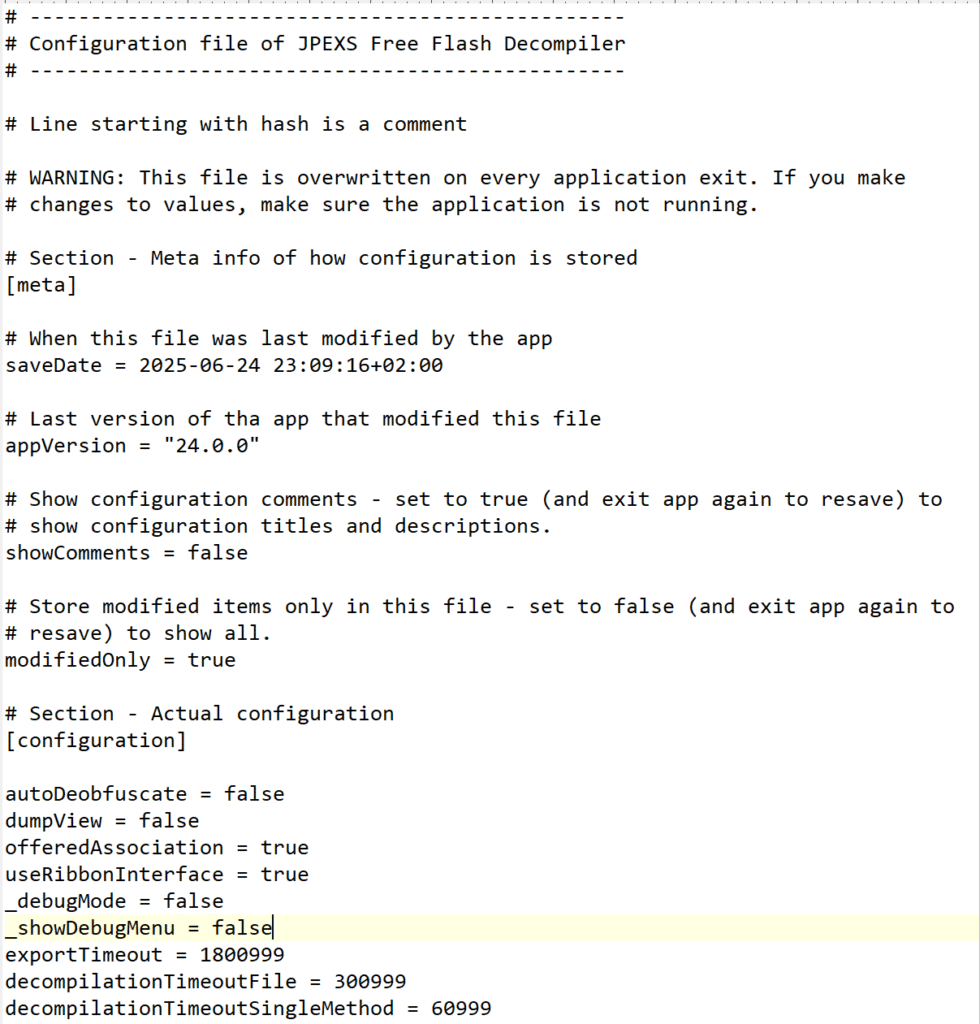Click the showComments = false line

click(127, 552)
